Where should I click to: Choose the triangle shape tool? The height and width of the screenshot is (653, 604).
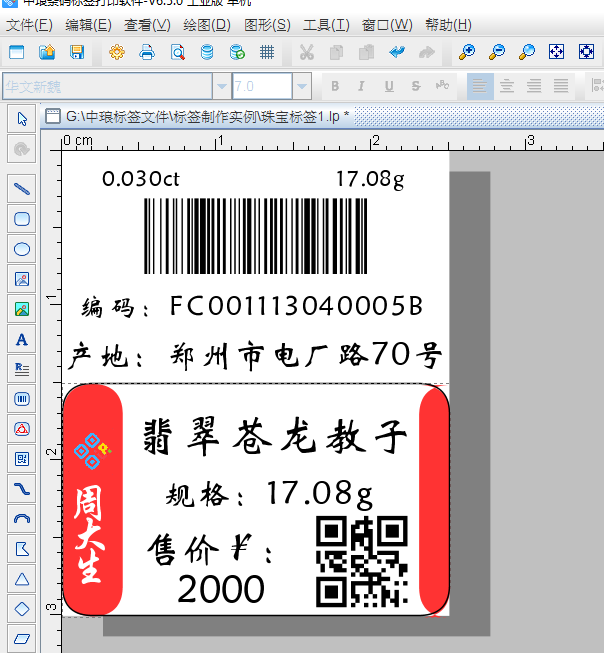click(21, 578)
